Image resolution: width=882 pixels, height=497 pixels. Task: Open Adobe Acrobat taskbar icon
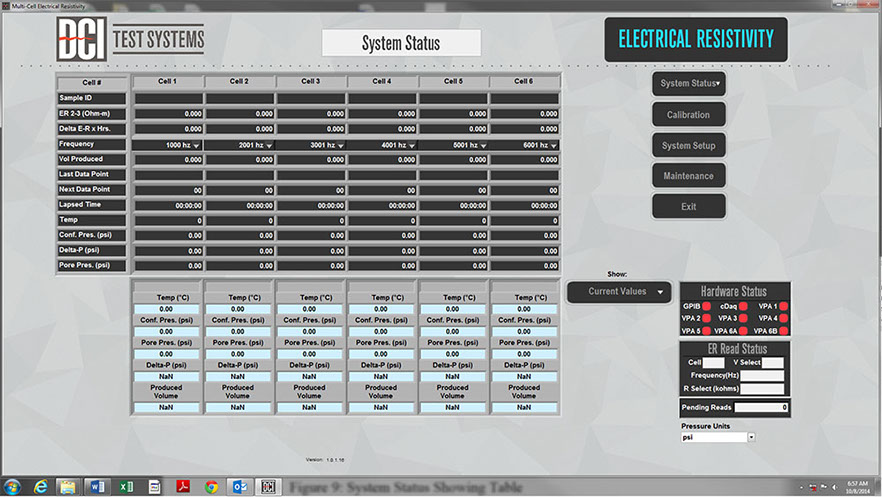click(x=183, y=487)
